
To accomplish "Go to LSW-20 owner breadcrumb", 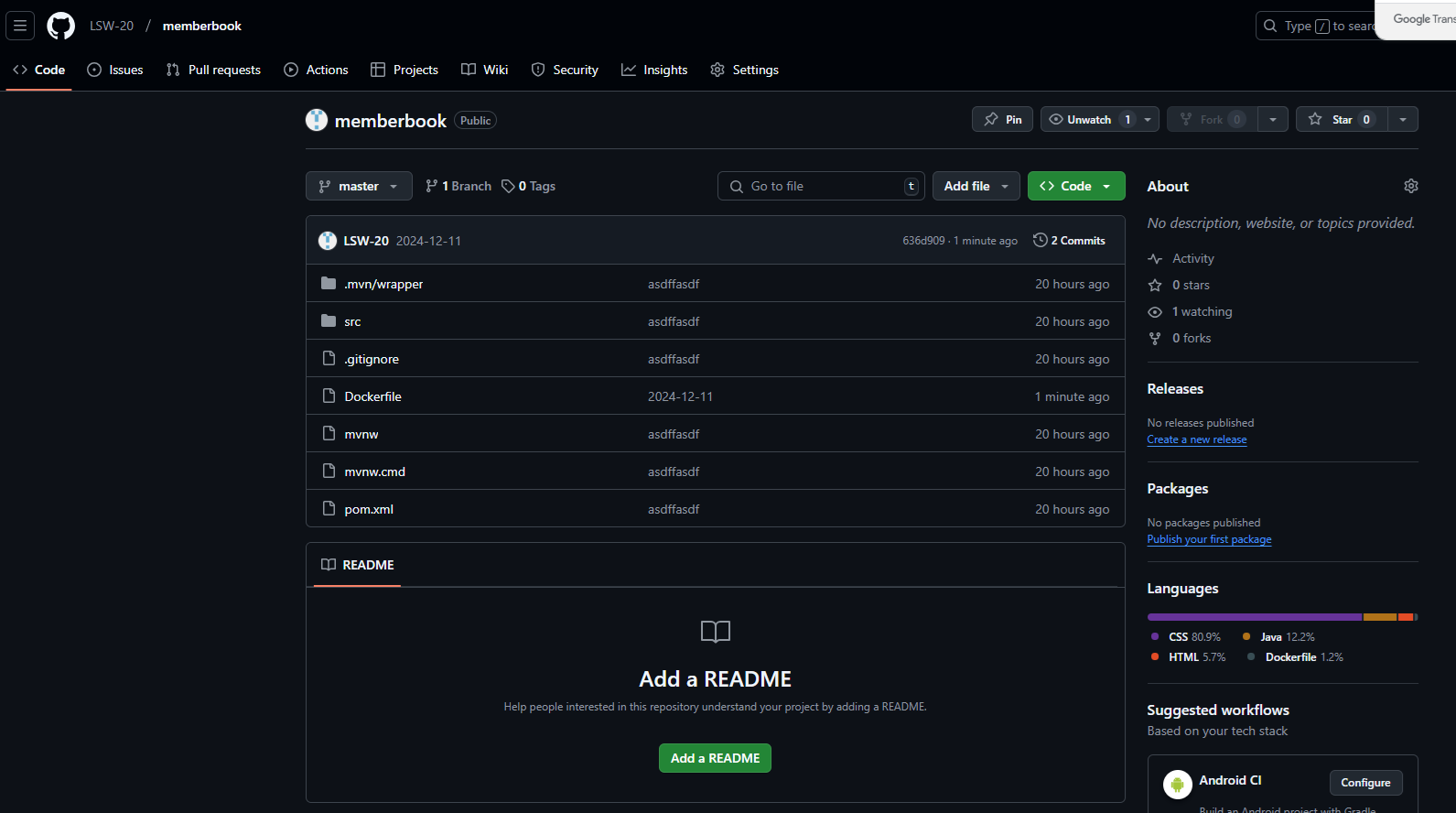I will pyautogui.click(x=112, y=26).
